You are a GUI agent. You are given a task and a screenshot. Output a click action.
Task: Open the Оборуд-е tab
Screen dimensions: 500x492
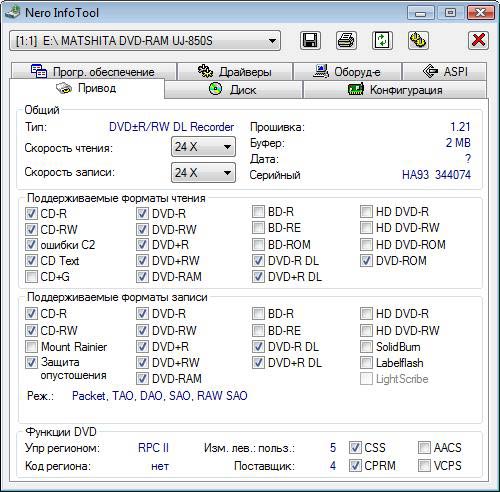pyautogui.click(x=347, y=71)
